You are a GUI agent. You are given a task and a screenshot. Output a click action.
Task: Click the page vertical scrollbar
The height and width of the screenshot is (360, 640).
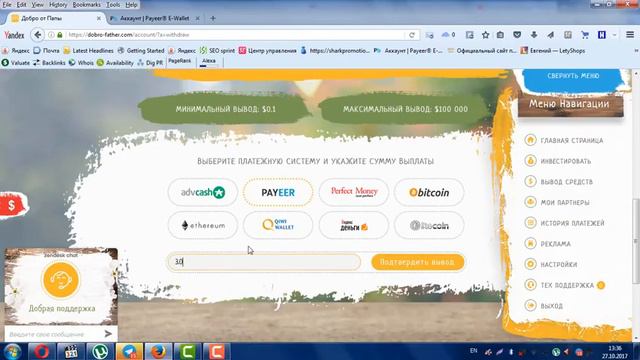click(x=636, y=241)
